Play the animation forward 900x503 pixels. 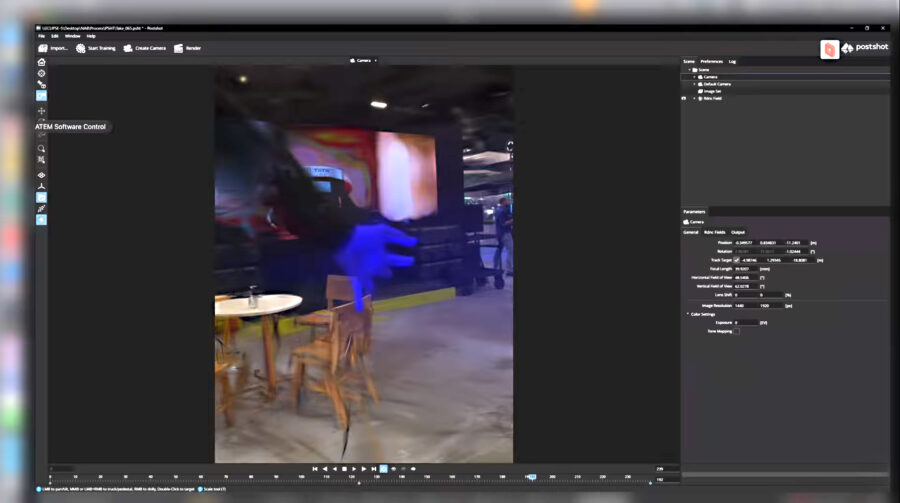point(354,469)
